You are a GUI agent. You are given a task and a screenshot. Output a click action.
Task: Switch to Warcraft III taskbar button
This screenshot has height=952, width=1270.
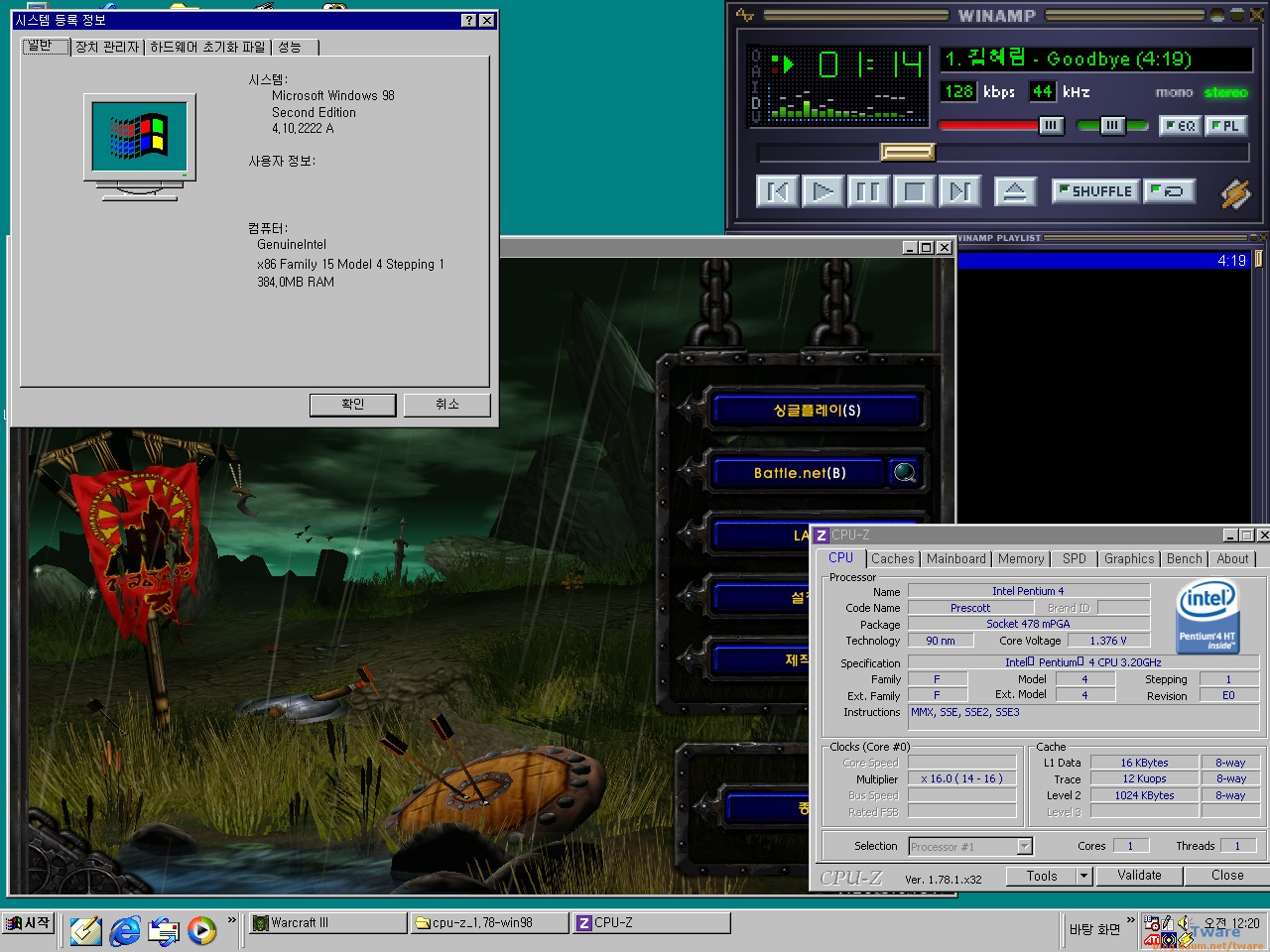coord(326,923)
